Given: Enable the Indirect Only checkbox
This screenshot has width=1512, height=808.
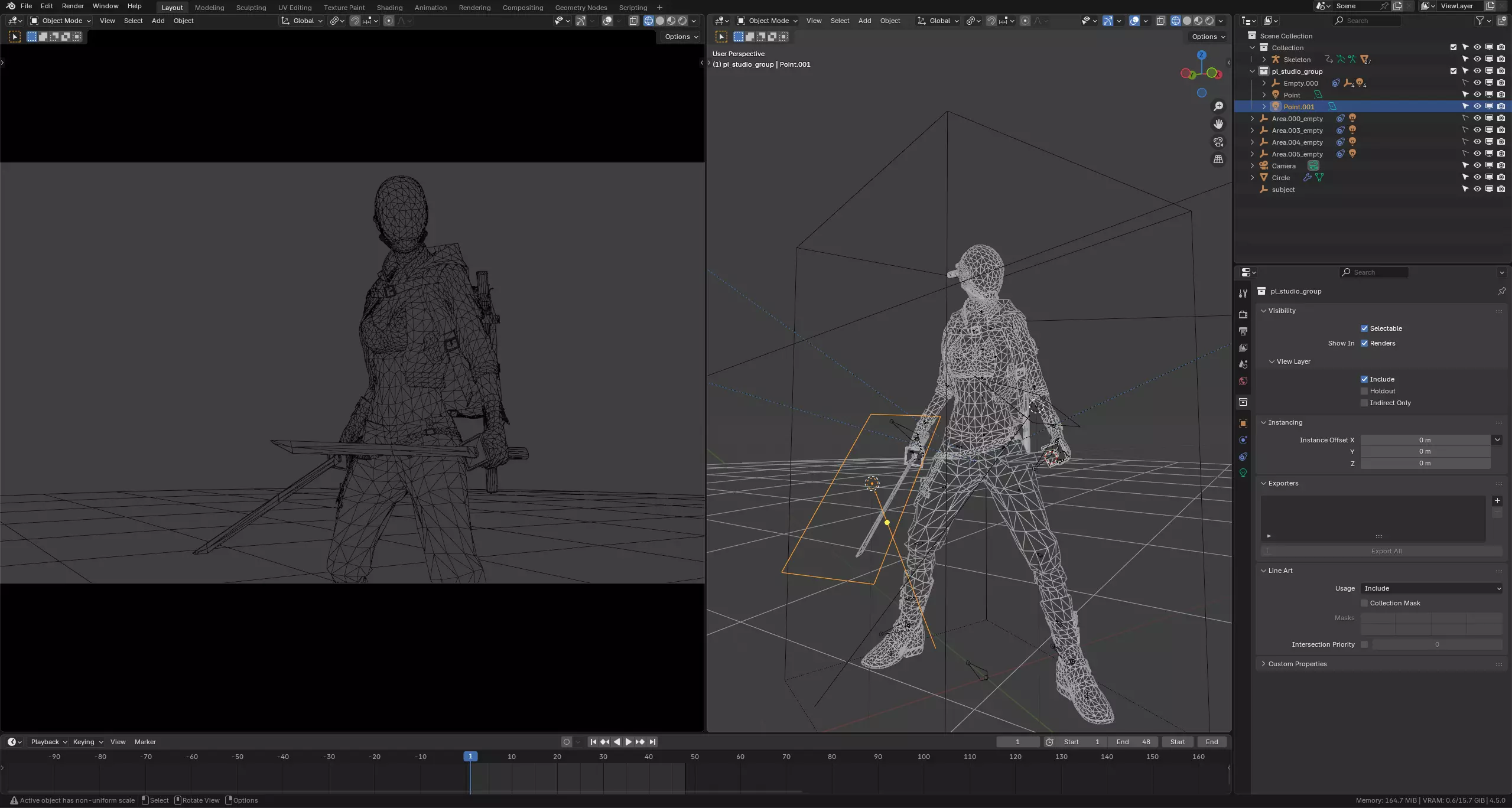Looking at the screenshot, I should pos(1364,403).
